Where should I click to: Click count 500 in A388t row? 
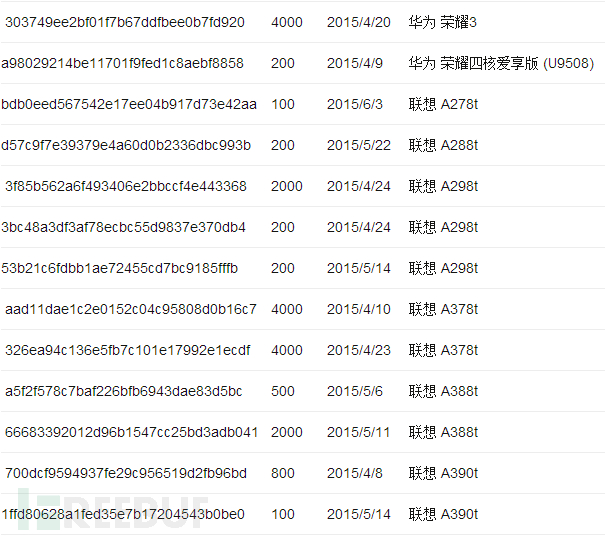click(x=283, y=391)
